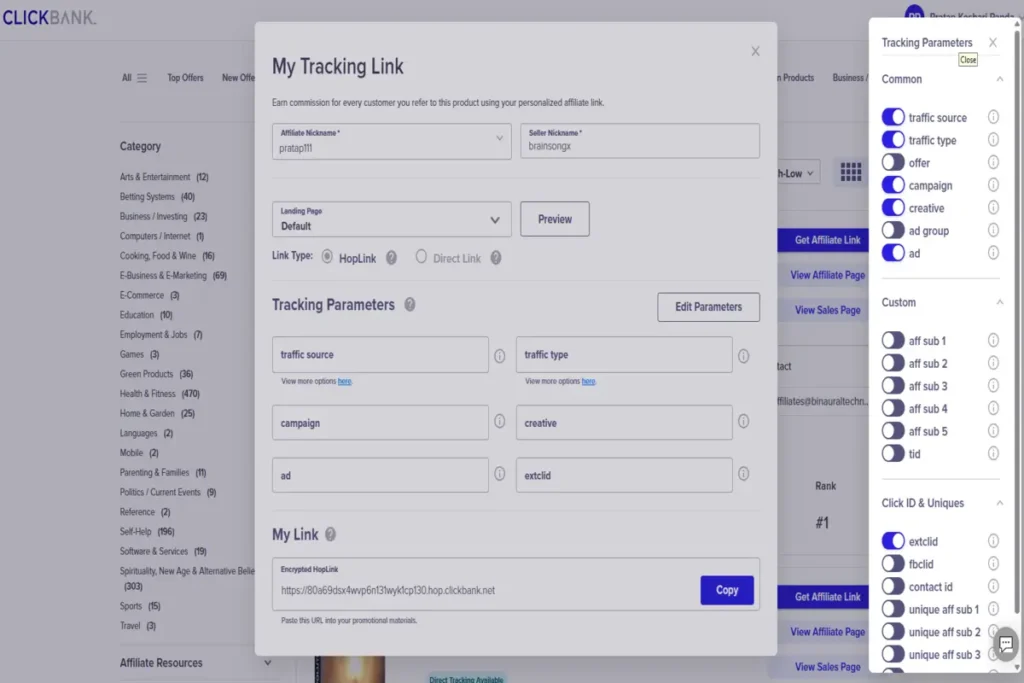Show info for contact id parameter
Viewport: 1024px width, 683px height.
pyautogui.click(x=993, y=586)
